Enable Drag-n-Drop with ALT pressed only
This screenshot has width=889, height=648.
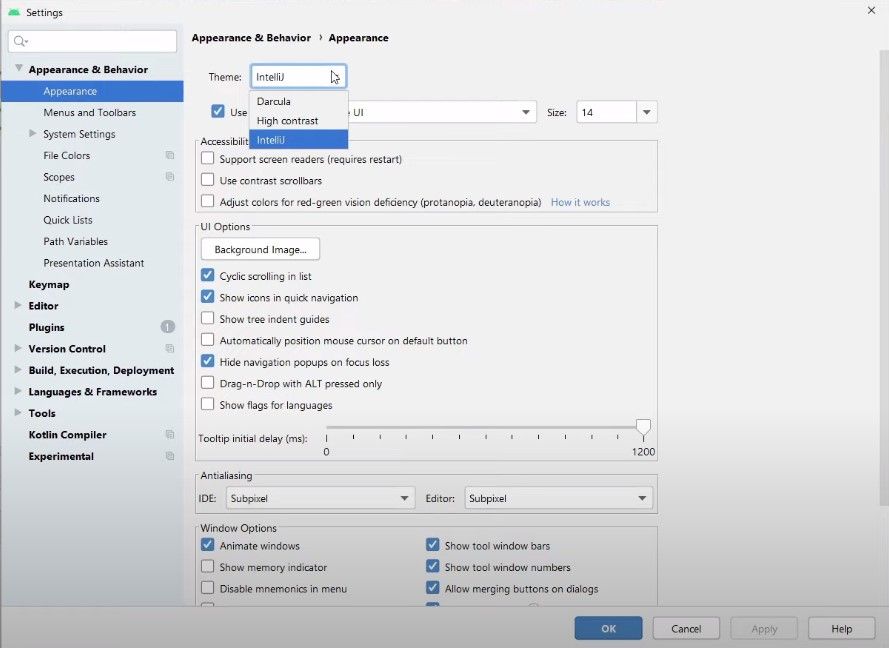coord(208,383)
